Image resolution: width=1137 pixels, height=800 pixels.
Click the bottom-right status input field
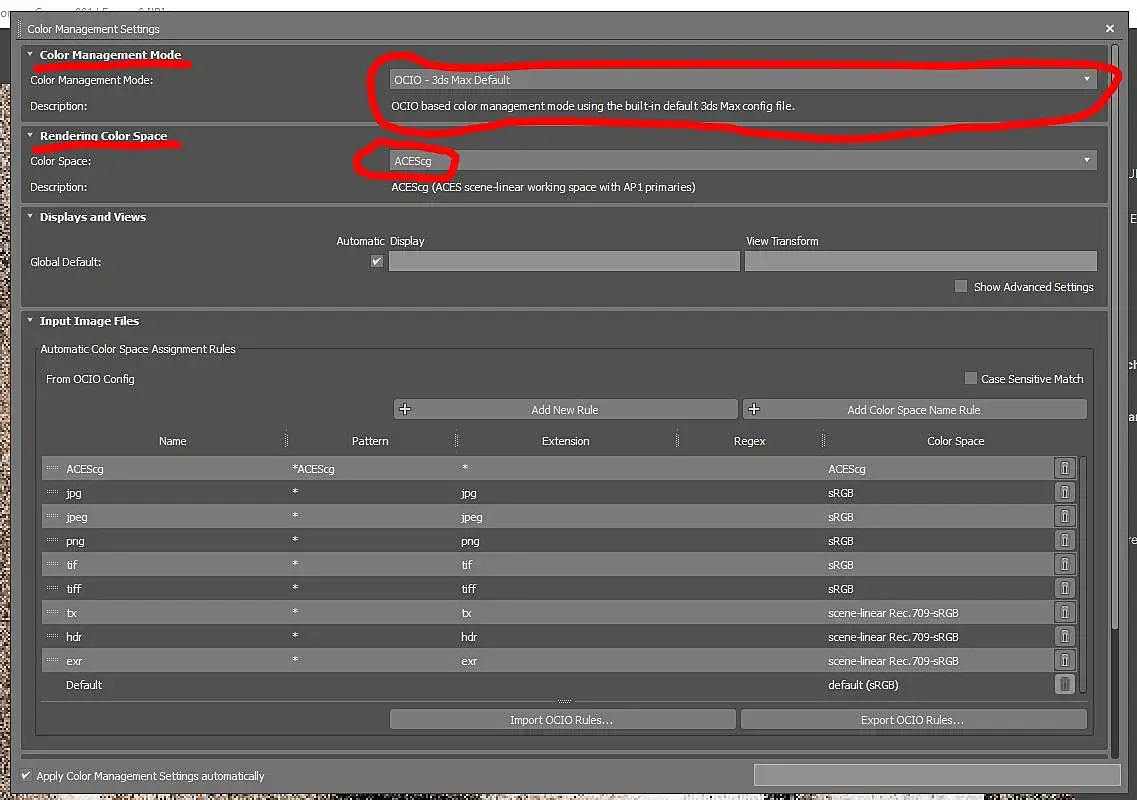point(937,775)
